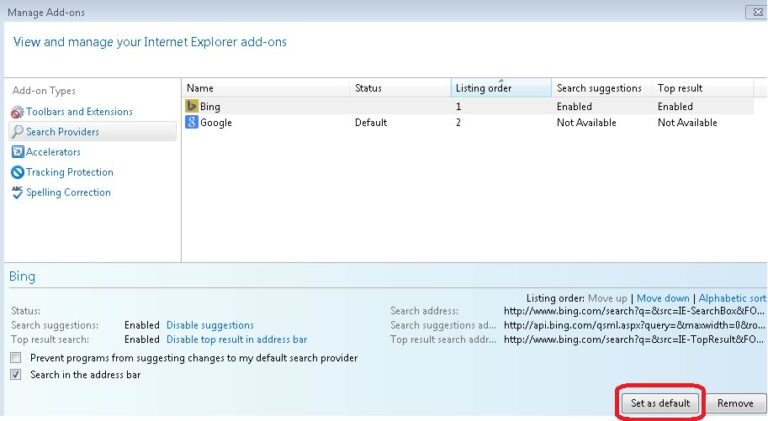Click the Spelling Correction icon

[x=17, y=192]
